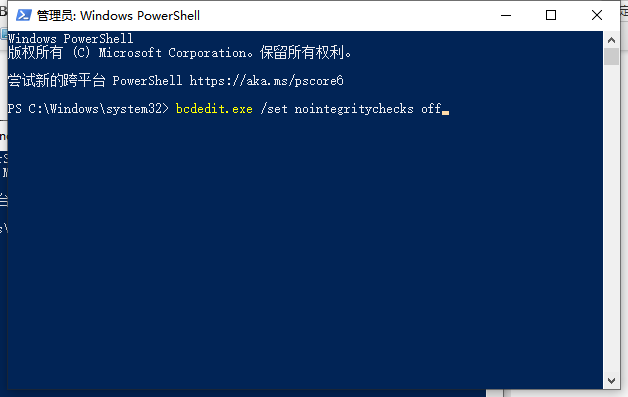Close the administrator PowerShell window
This screenshot has height=397, width=628.
pos(597,16)
